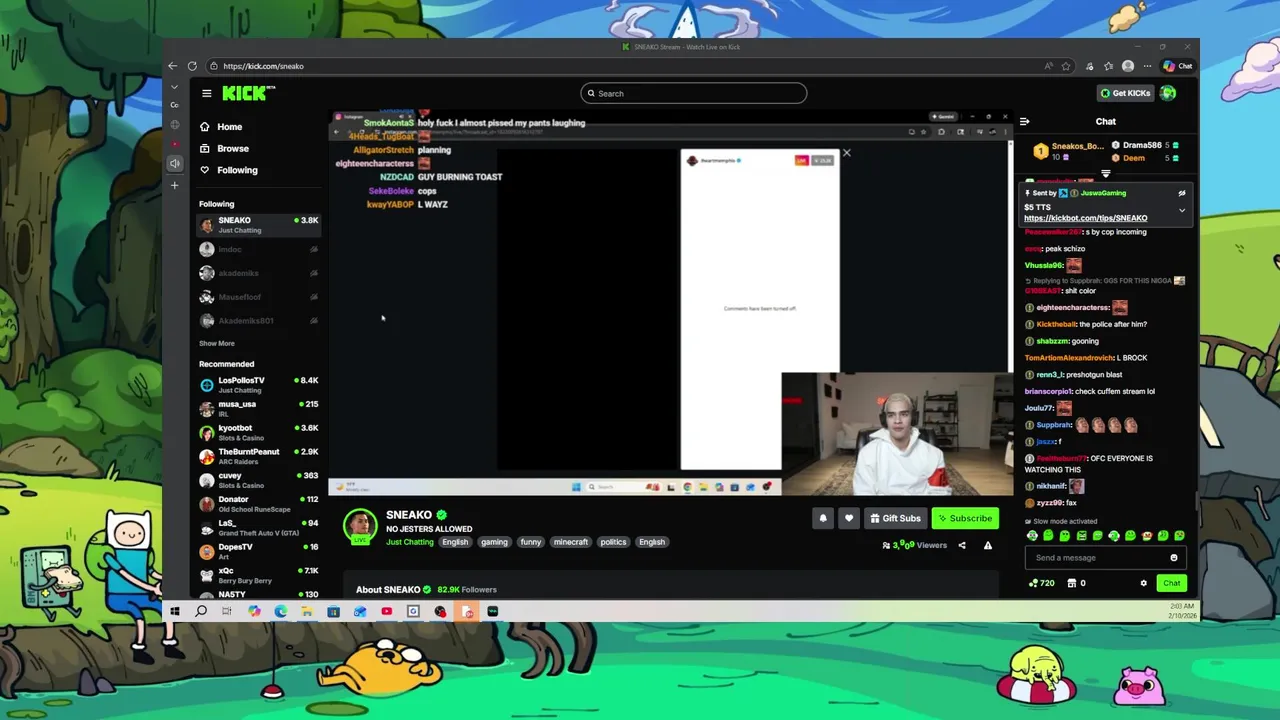1280x720 pixels.
Task: Open the kickbot.com tips link in the pinned message
Action: click(x=1085, y=218)
